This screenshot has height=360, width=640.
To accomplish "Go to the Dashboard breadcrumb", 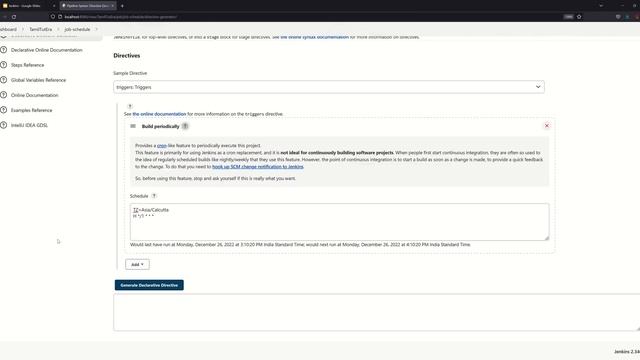I will coord(8,29).
